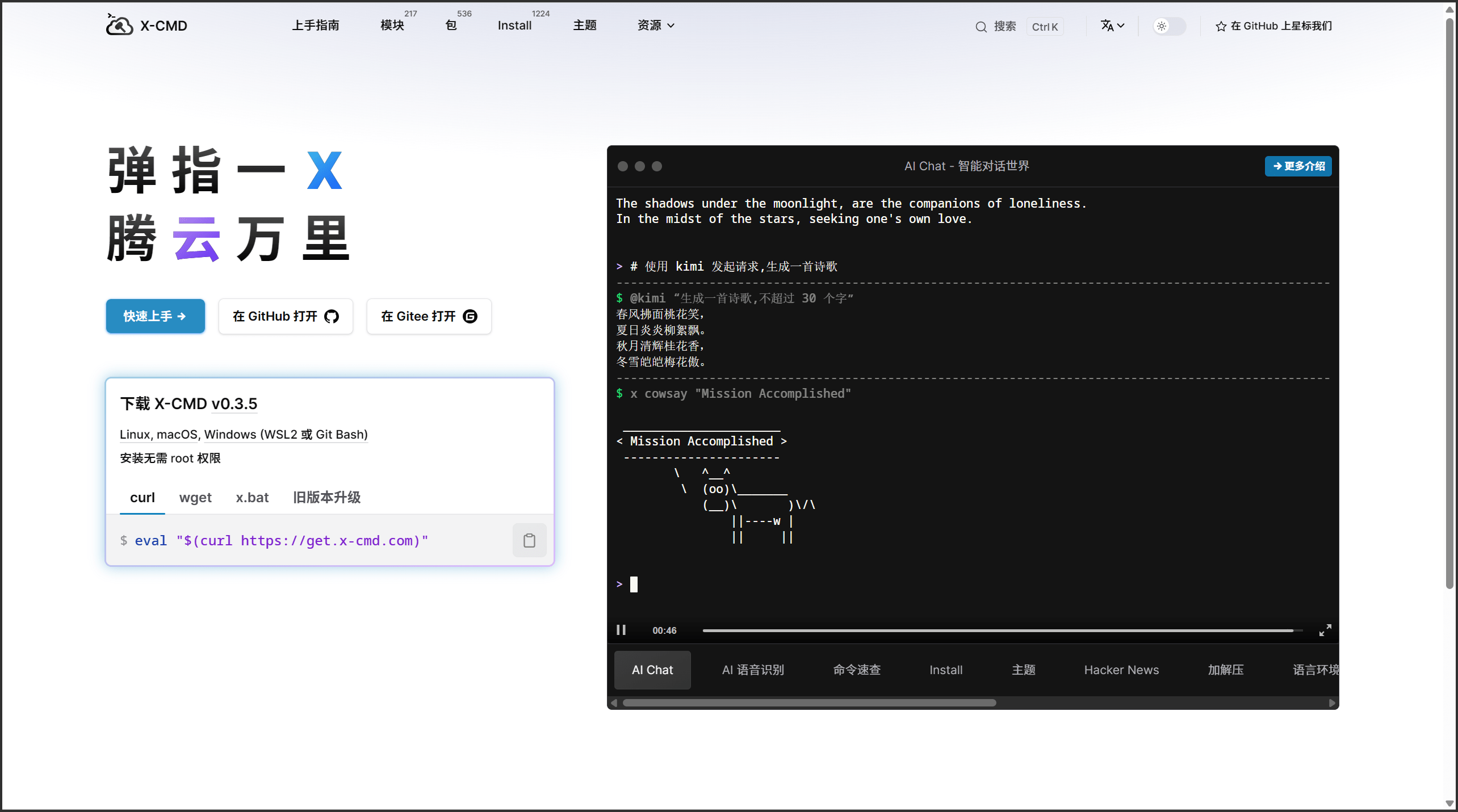Star us on GitHub link

pyautogui.click(x=1273, y=26)
